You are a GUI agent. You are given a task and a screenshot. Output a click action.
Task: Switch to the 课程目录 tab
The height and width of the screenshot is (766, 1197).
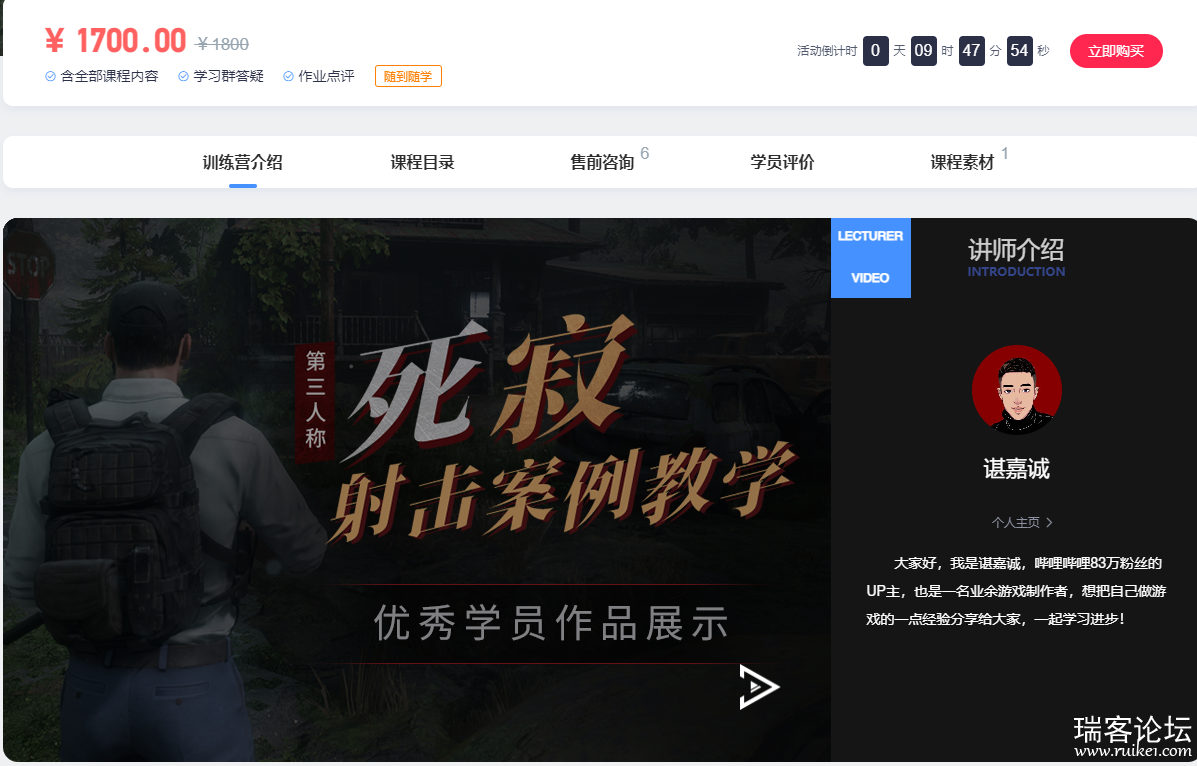[422, 160]
